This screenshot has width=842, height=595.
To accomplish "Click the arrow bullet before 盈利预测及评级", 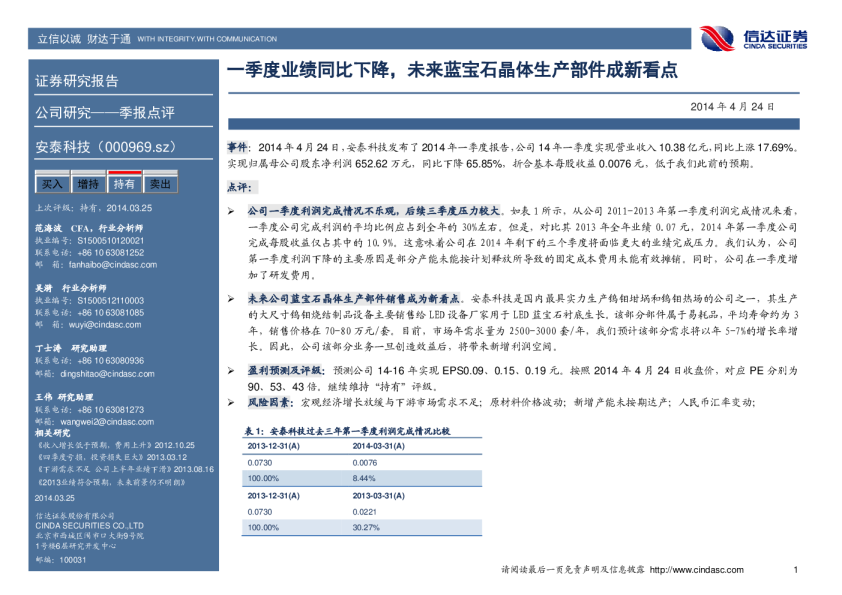I will 231,369.
